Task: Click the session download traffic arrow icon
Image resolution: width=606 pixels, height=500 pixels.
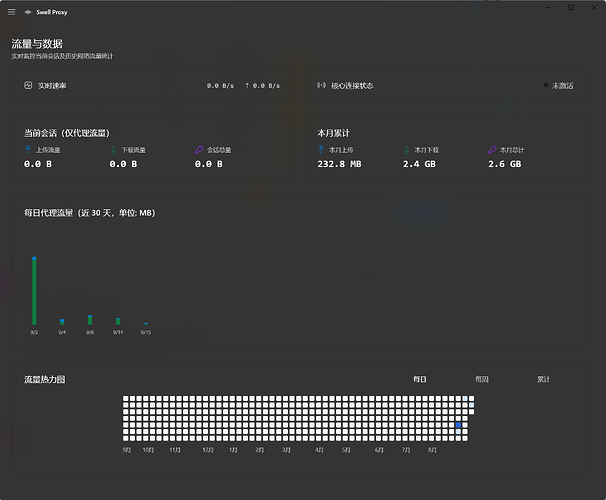Action: tap(113, 150)
